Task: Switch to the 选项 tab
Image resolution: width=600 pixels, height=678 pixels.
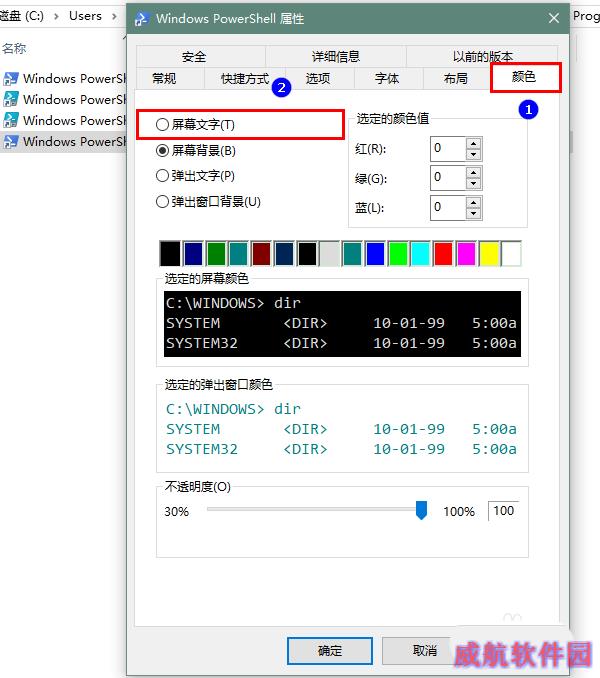Action: point(318,78)
